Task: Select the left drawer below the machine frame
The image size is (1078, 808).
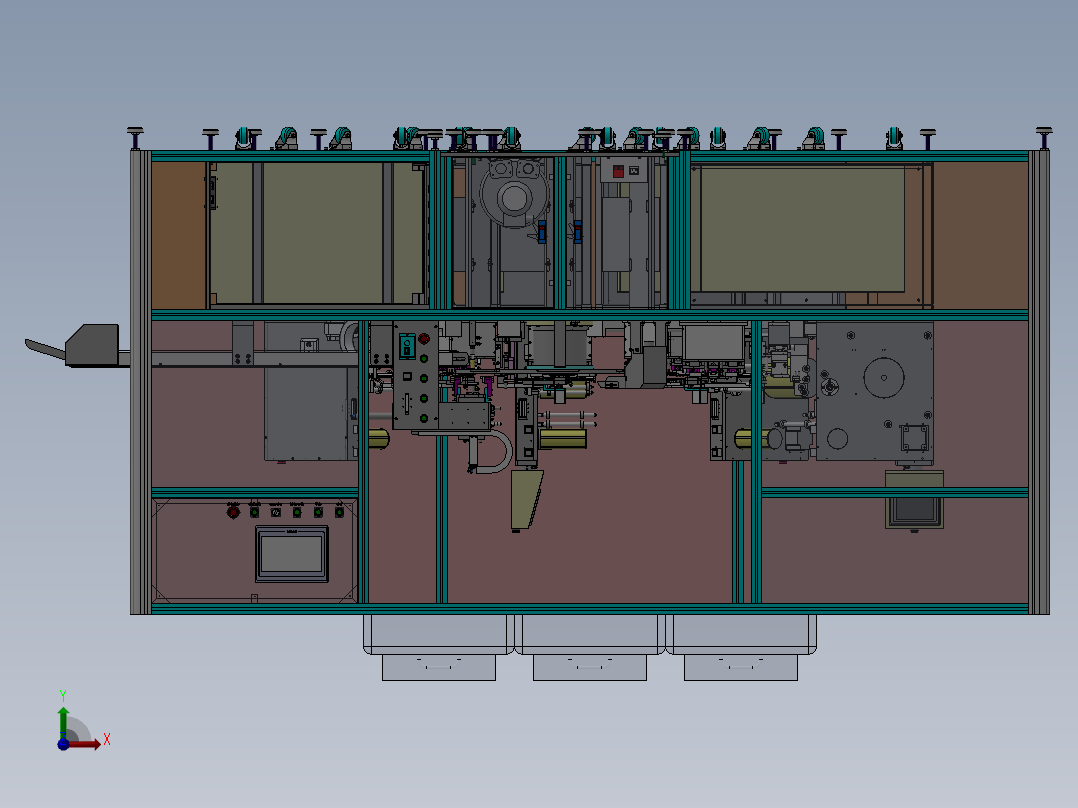Action: tap(439, 647)
